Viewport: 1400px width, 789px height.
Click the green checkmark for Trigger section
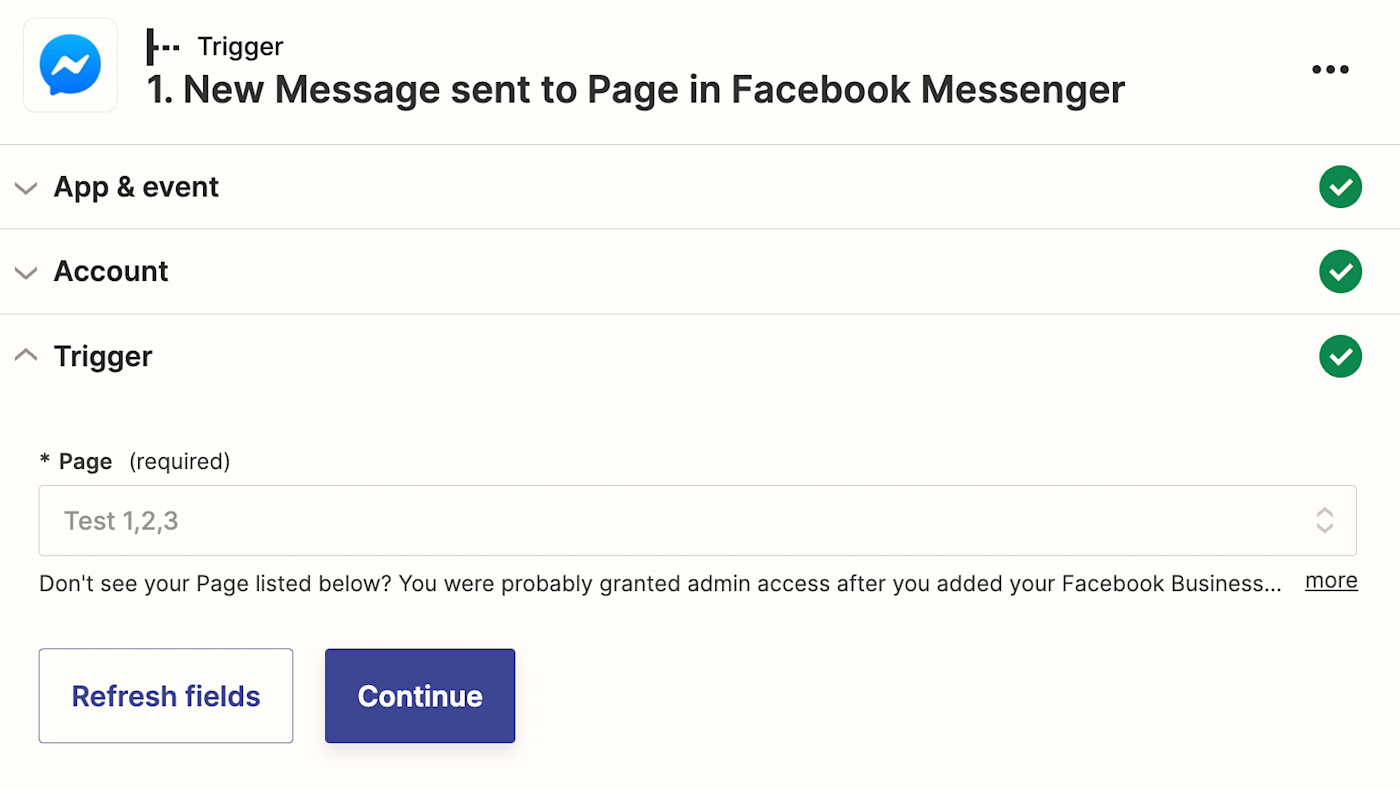coord(1340,356)
